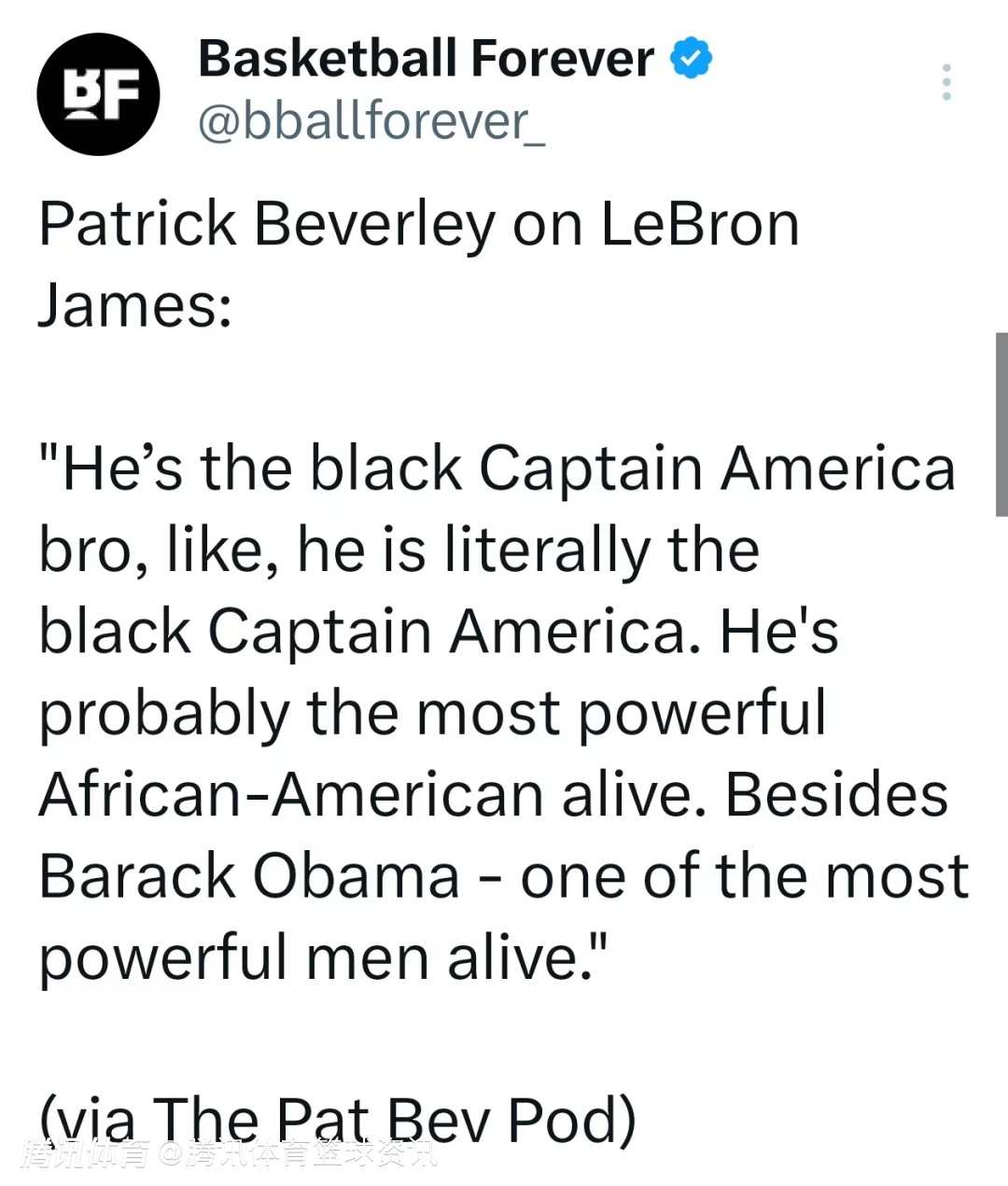
Task: Click the scrollbar thumb on right edge
Action: tap(1001, 425)
